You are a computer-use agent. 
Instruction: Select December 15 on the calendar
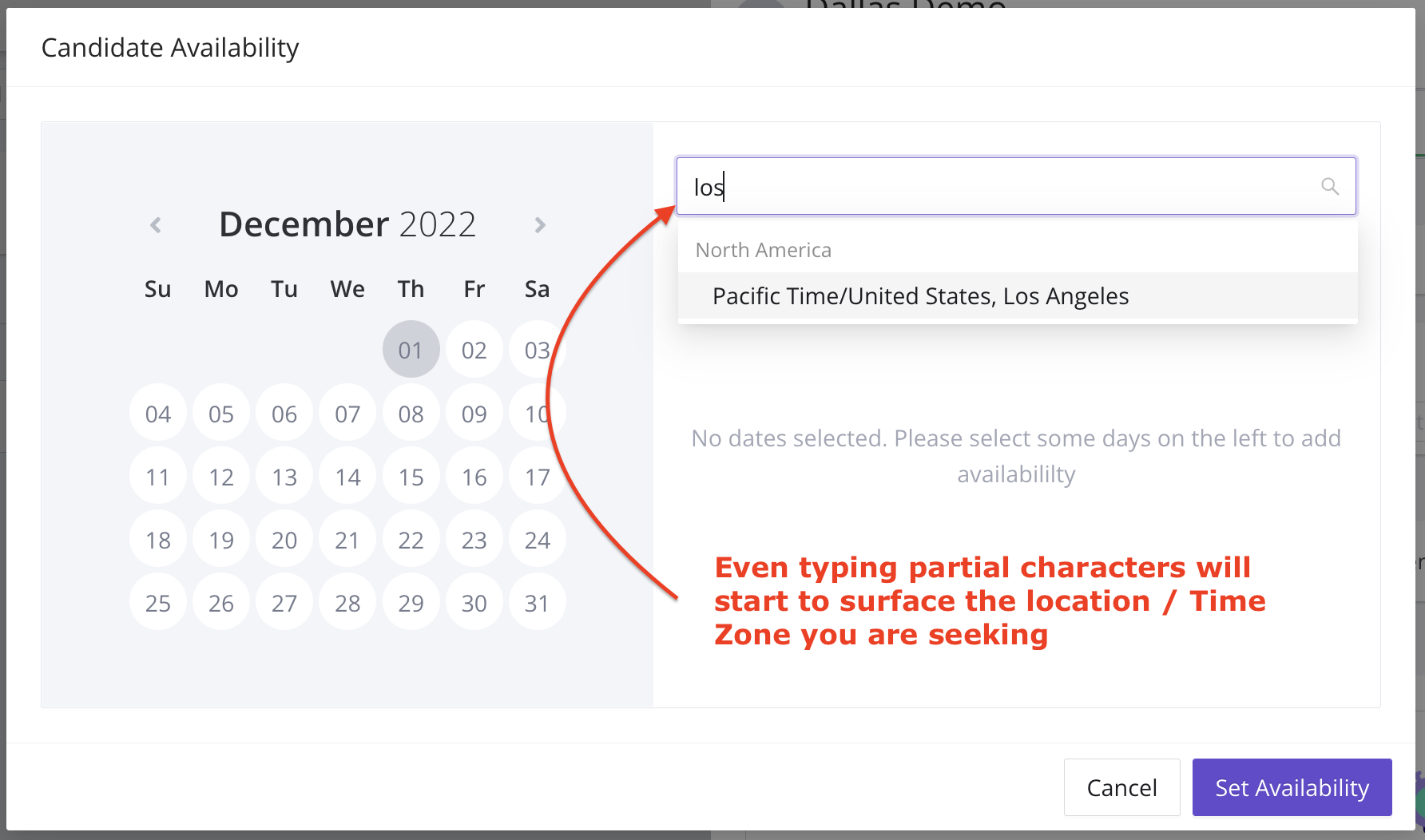point(411,476)
